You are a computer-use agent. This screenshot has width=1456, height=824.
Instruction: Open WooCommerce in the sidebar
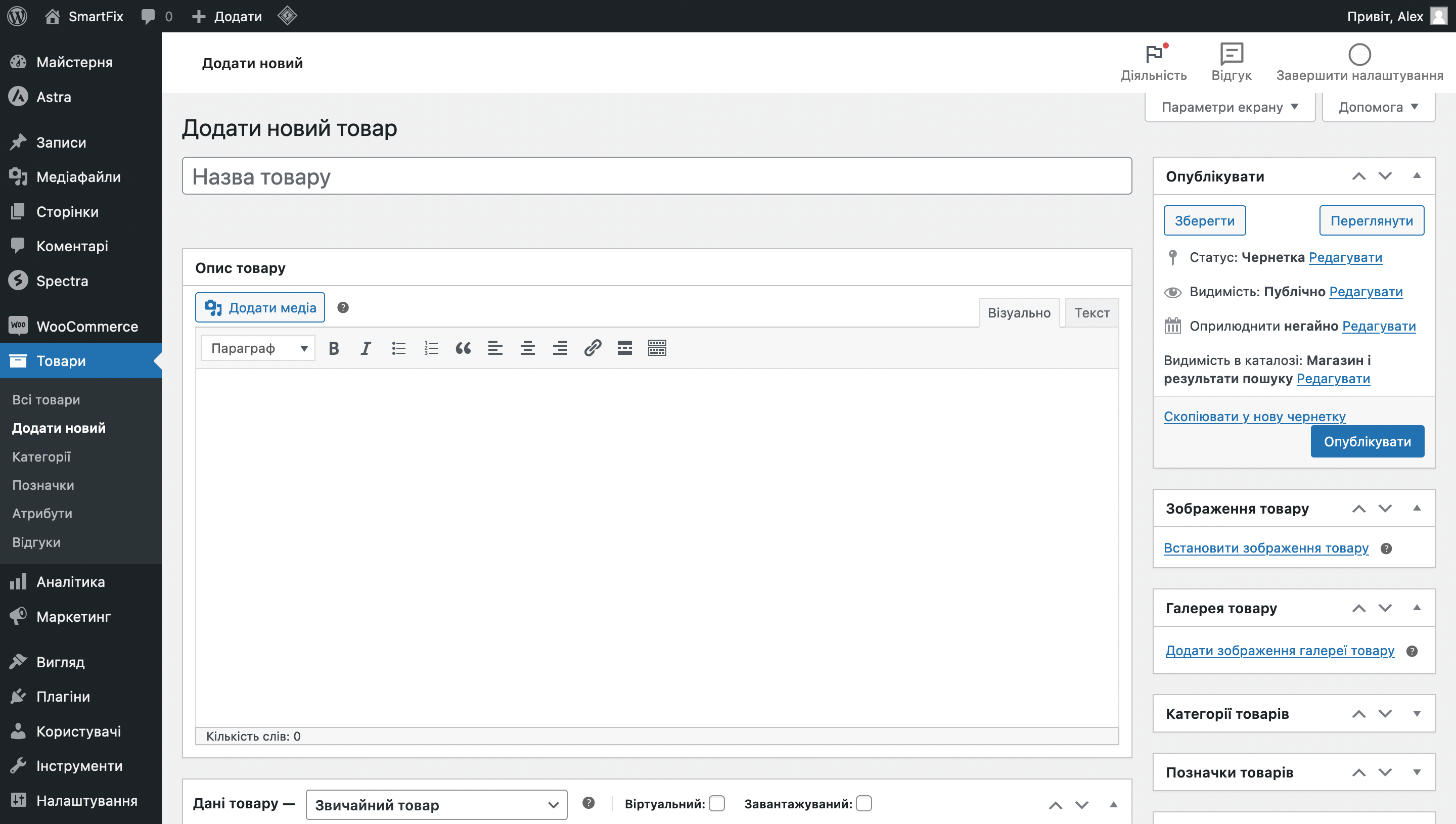(81, 327)
